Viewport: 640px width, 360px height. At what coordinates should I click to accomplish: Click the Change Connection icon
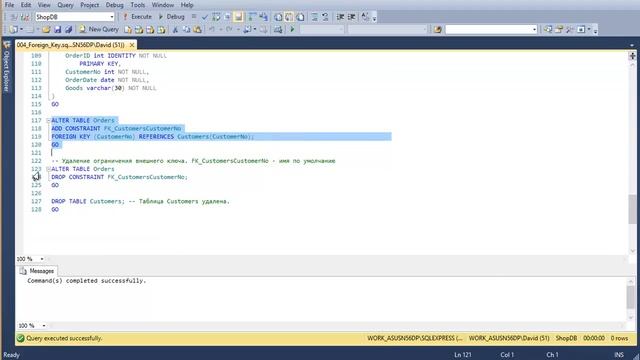click(x=25, y=17)
